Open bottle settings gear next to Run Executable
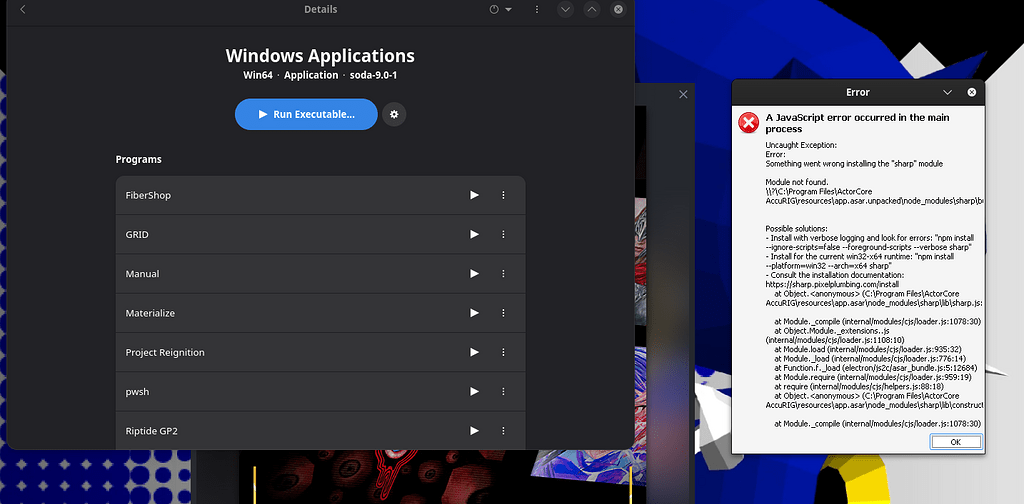Viewport: 1024px width, 504px height. pyautogui.click(x=394, y=114)
